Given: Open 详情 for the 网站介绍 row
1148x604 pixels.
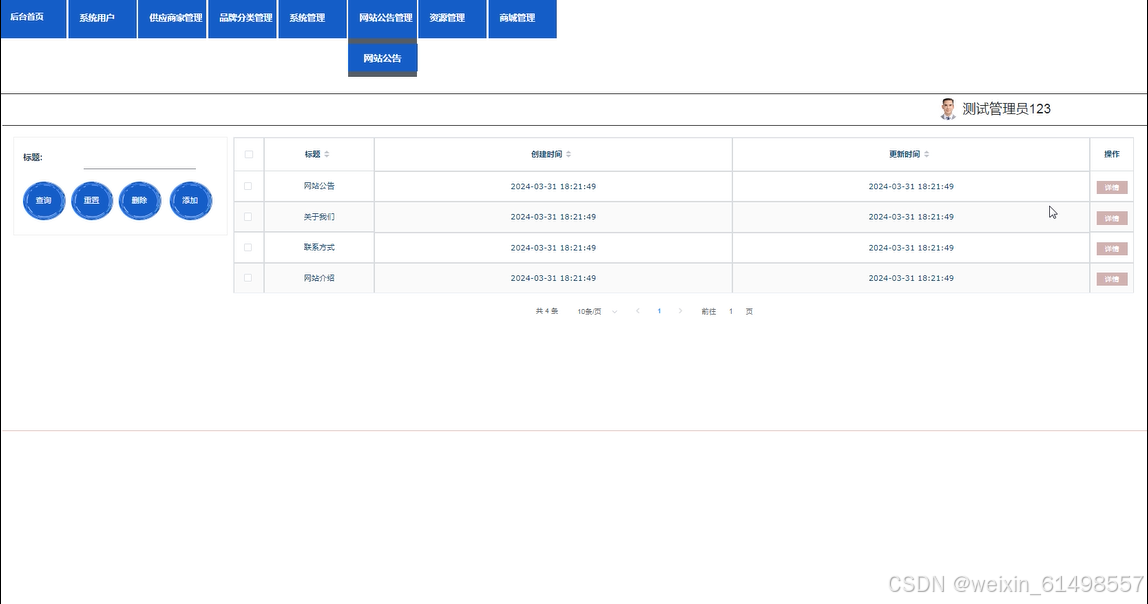Looking at the screenshot, I should tap(1111, 279).
